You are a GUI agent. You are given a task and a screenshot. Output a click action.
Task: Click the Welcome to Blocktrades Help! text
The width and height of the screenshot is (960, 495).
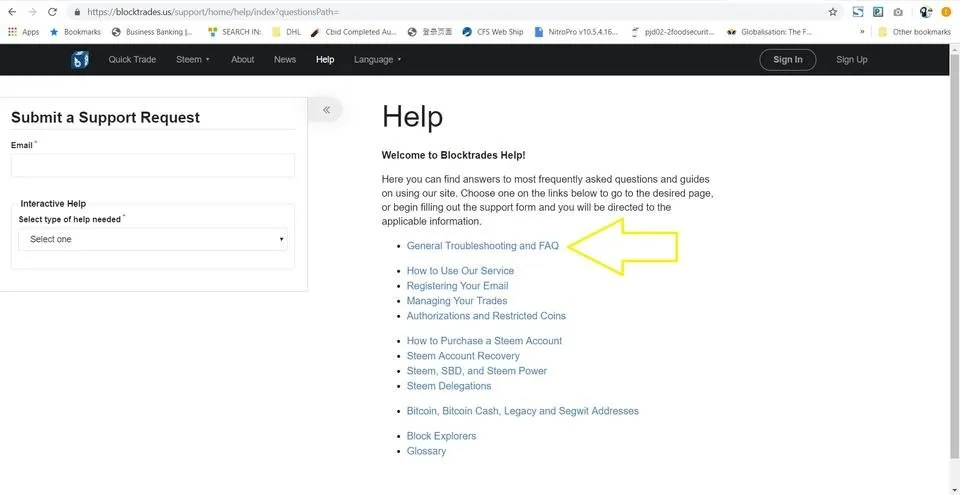[453, 156]
